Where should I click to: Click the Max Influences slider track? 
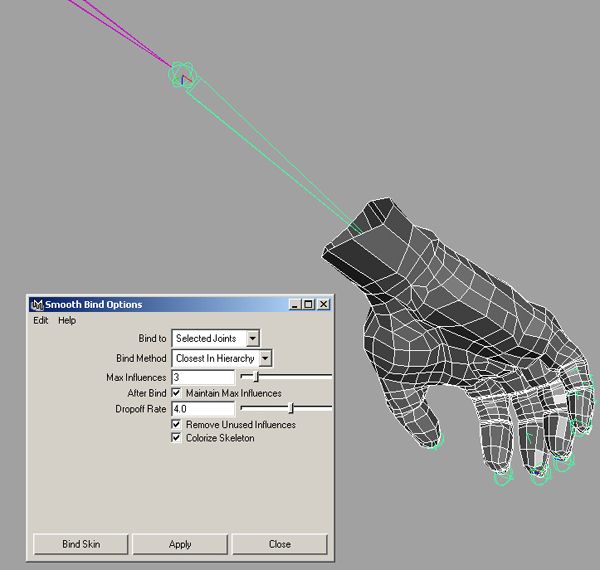(295, 377)
